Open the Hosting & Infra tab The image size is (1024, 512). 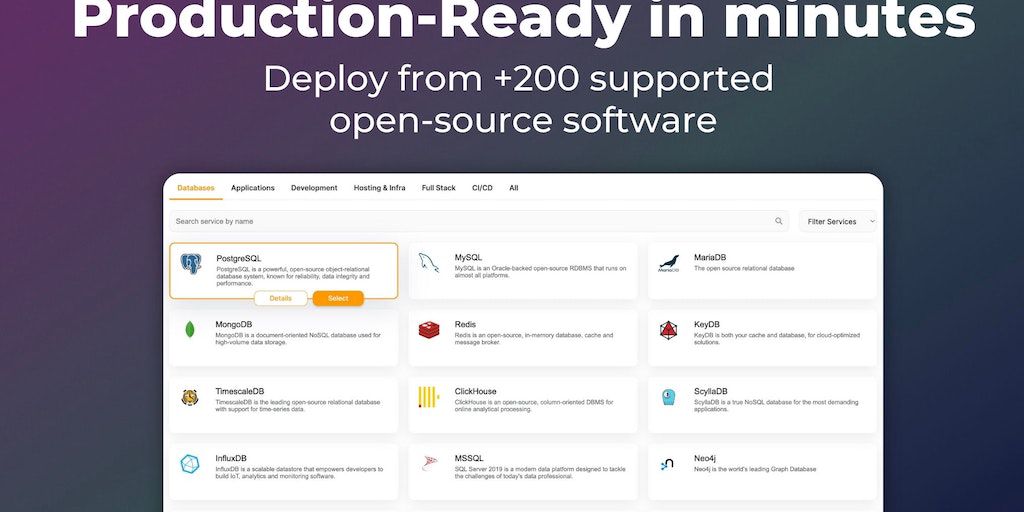[379, 188]
